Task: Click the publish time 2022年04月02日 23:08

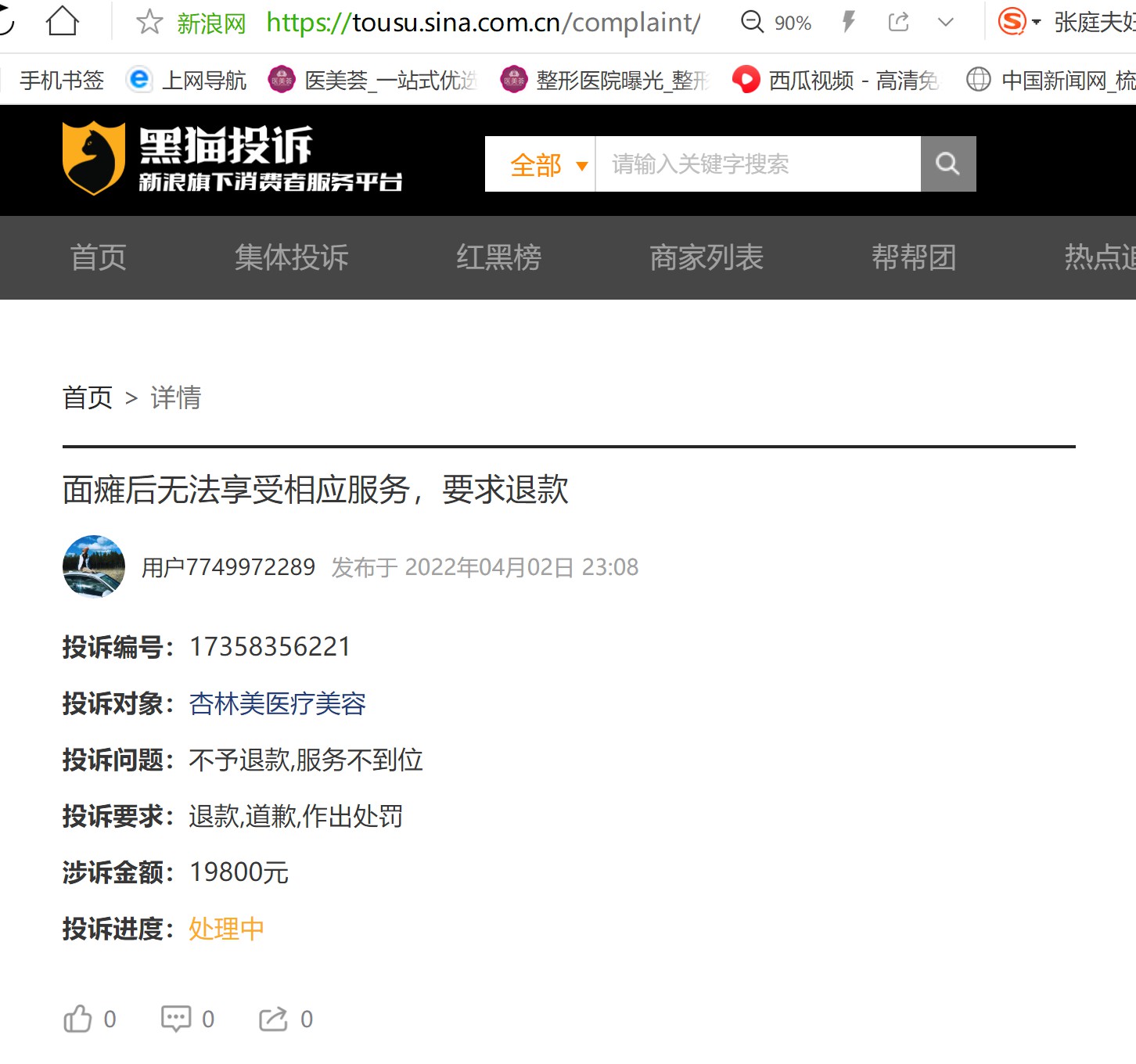Action: 522,567
